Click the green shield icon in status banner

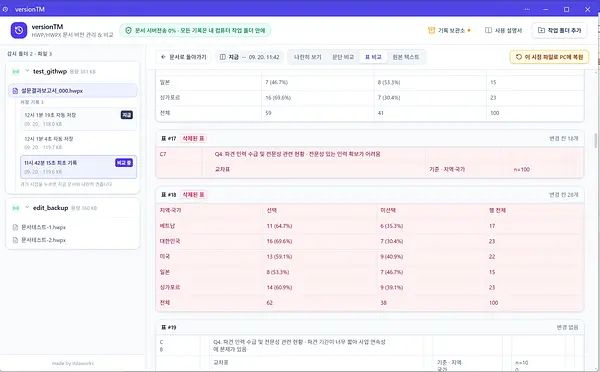click(x=129, y=30)
